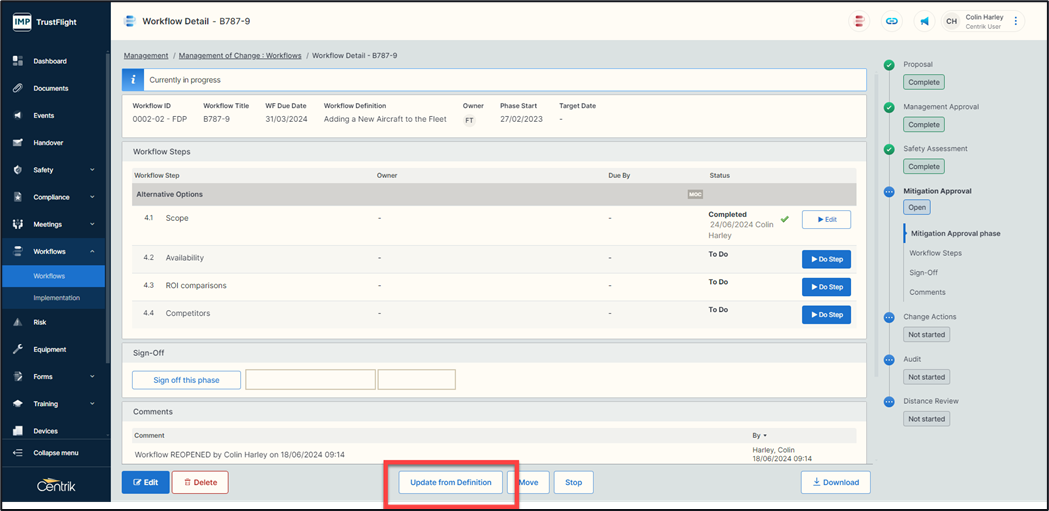Click the user menu three-dot icon
This screenshot has width=1049, height=511.
pos(1016,21)
